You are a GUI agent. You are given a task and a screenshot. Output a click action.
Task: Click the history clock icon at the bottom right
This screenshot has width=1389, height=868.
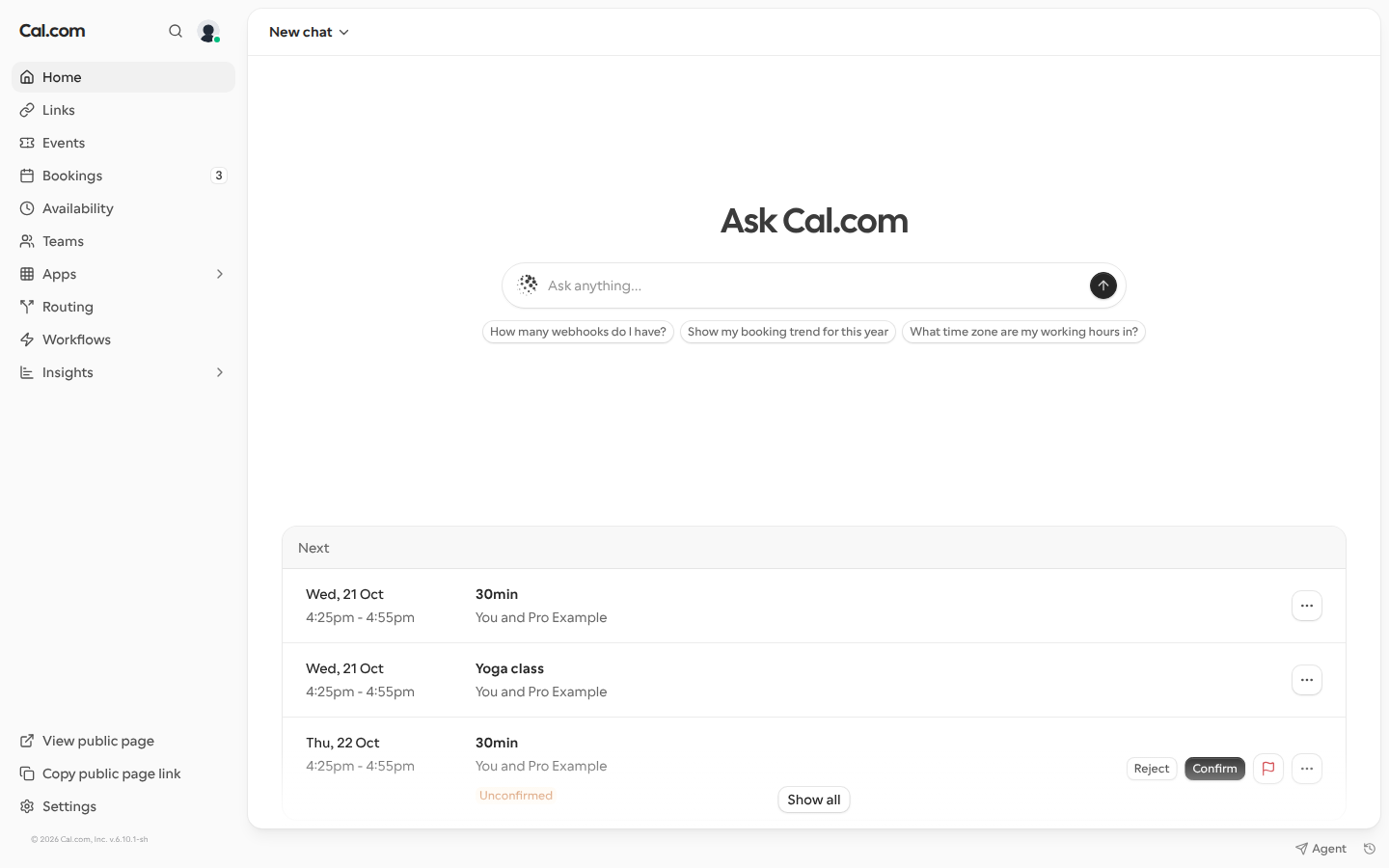click(1369, 849)
